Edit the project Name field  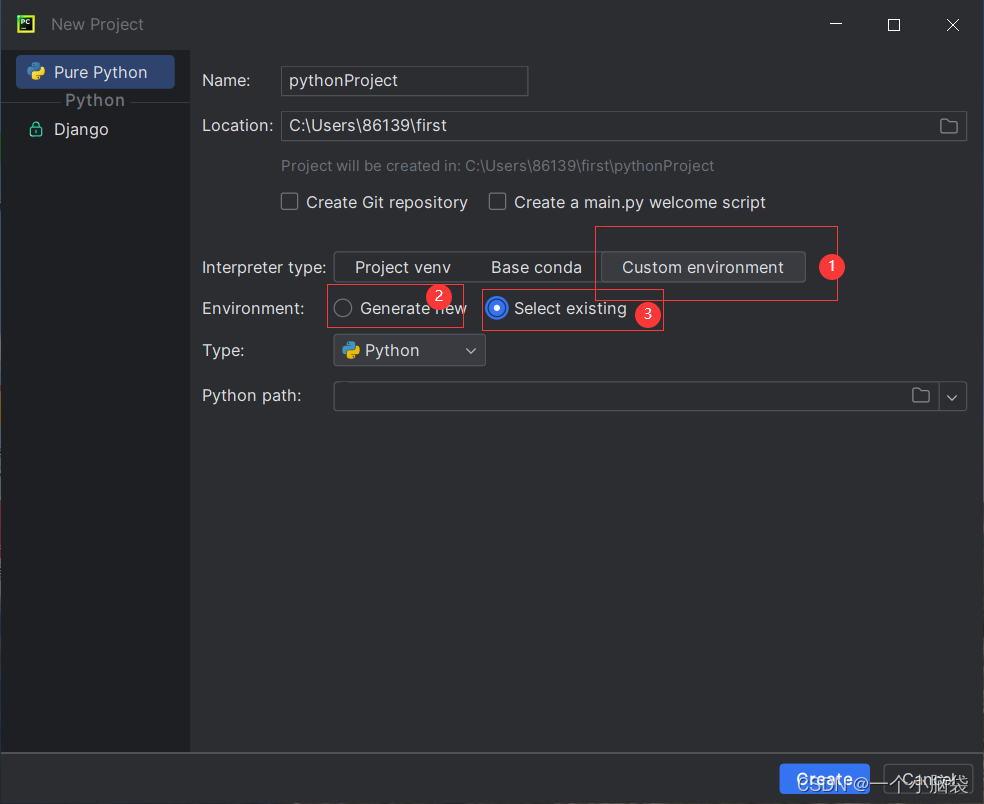point(404,81)
